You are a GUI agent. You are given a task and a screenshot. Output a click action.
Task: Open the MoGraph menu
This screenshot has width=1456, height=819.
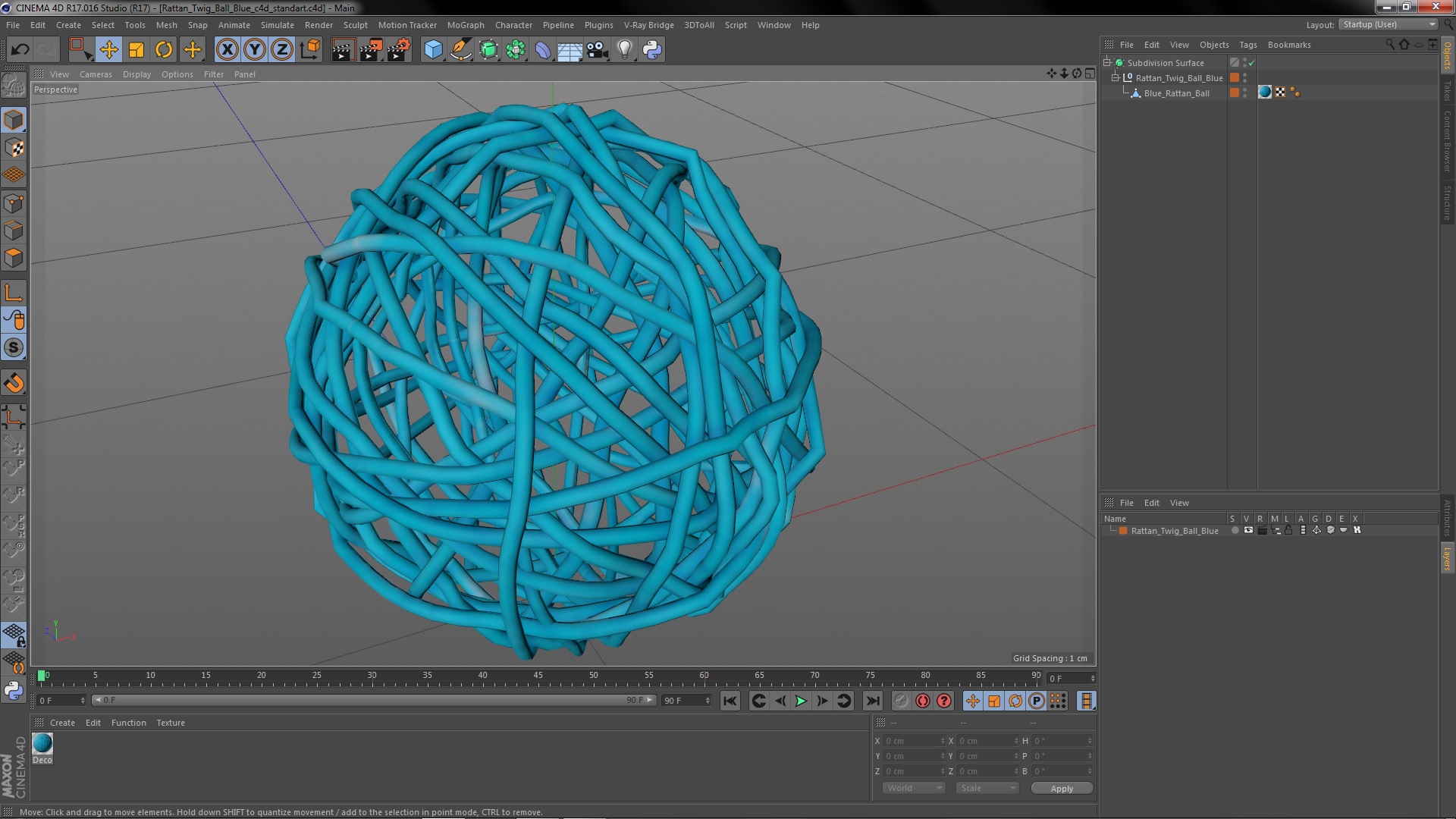click(x=466, y=25)
